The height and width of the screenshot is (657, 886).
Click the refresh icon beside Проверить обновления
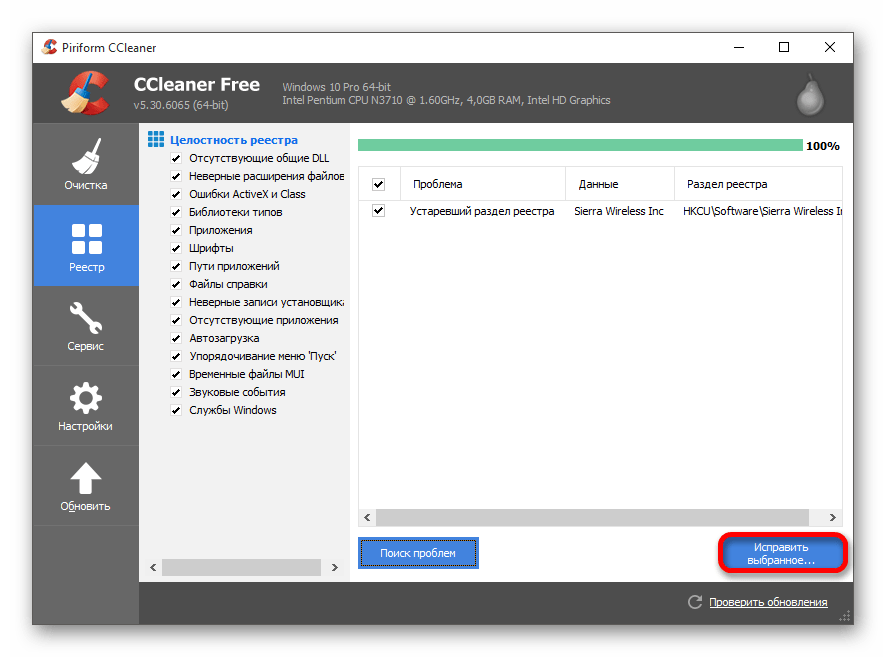coord(695,602)
